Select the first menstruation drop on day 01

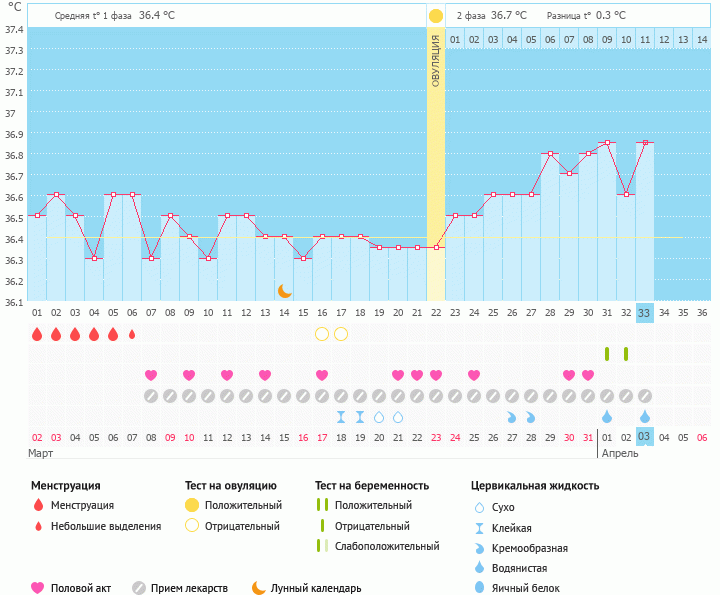(37, 334)
